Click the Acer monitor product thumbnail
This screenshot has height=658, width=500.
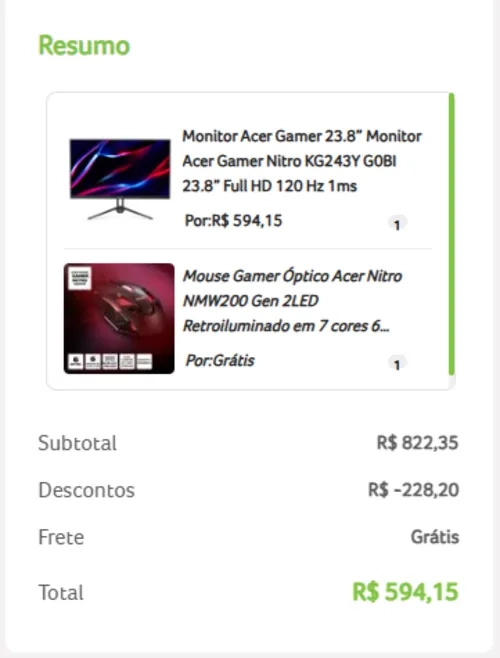(x=120, y=179)
